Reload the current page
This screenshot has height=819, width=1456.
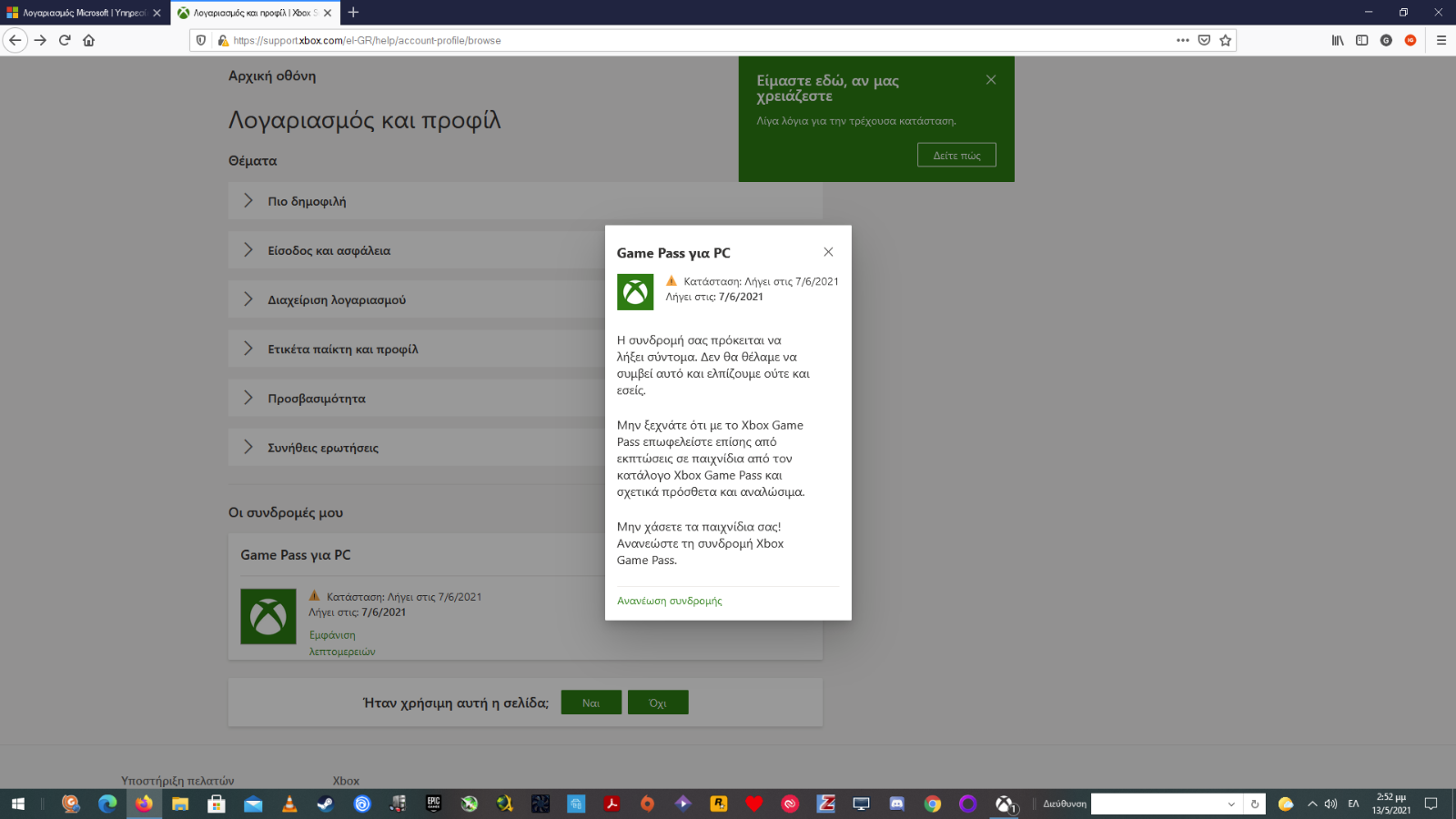(65, 40)
